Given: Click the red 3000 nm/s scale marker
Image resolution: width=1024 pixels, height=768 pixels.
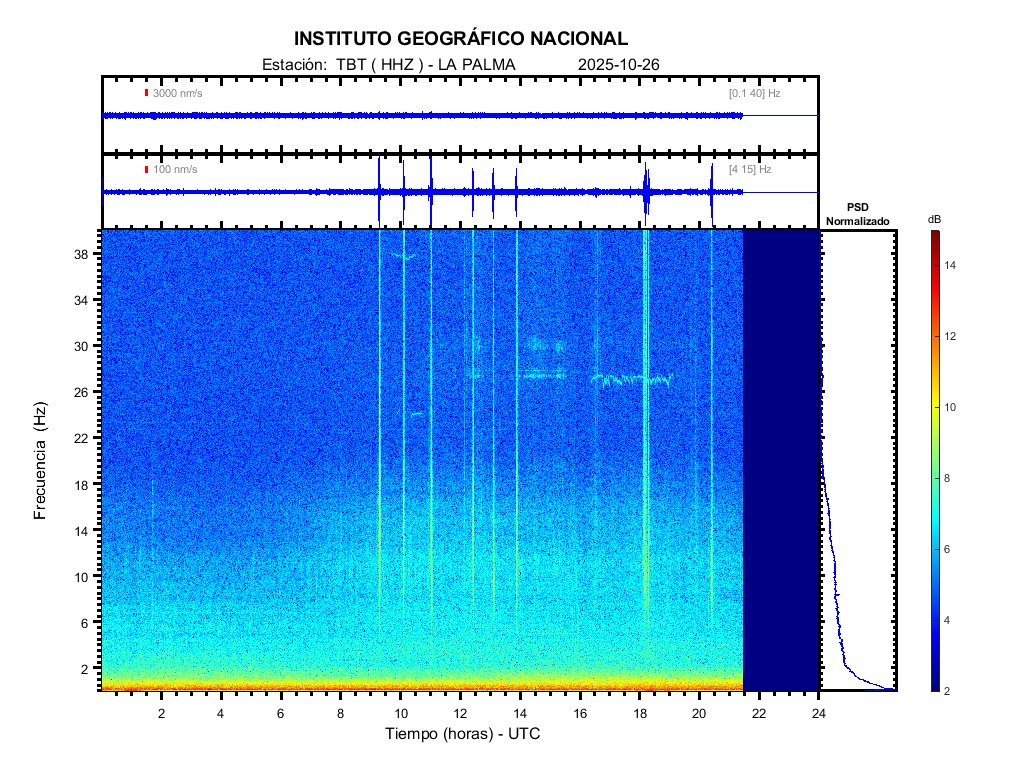Looking at the screenshot, I should pos(146,93).
